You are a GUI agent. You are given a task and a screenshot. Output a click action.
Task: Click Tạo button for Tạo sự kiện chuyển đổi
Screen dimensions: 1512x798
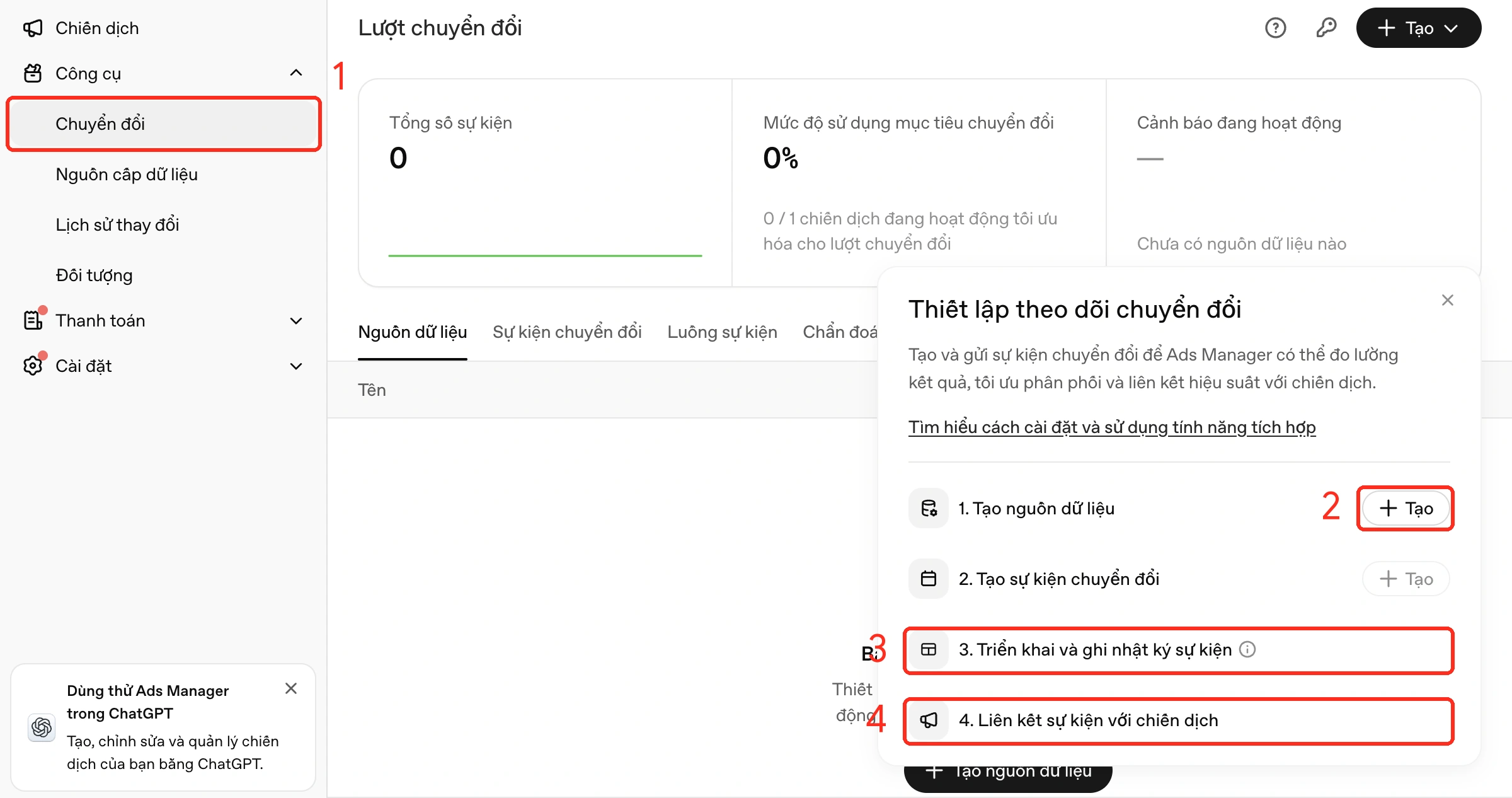(1406, 579)
